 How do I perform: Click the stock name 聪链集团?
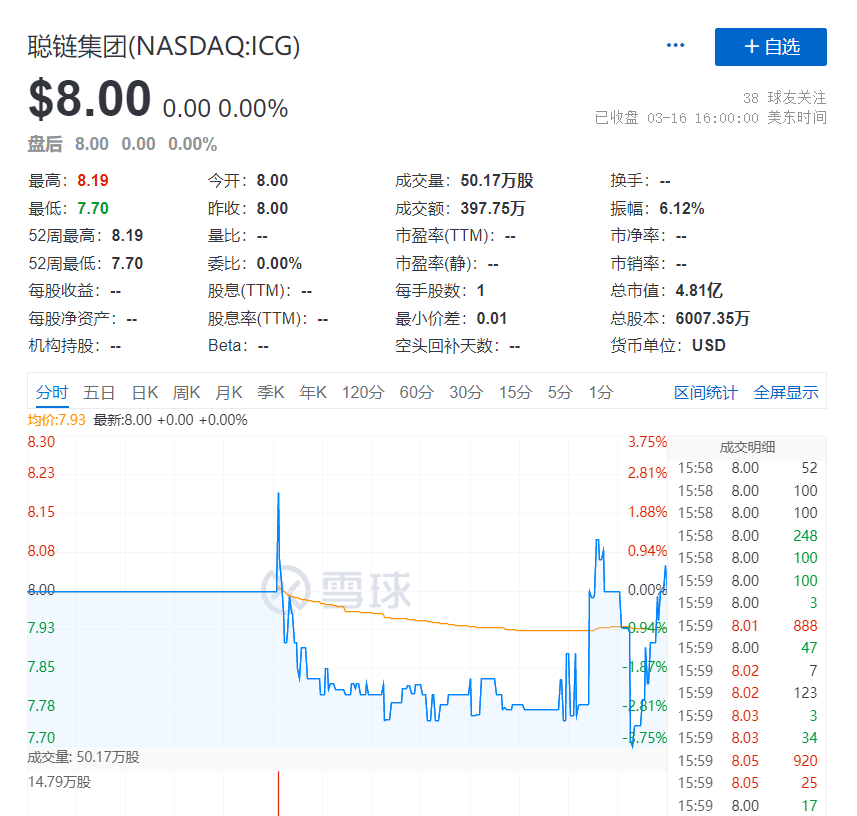(75, 46)
